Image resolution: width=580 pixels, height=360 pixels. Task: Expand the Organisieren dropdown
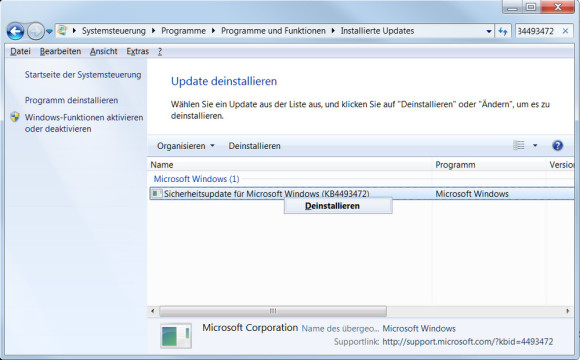coord(185,146)
